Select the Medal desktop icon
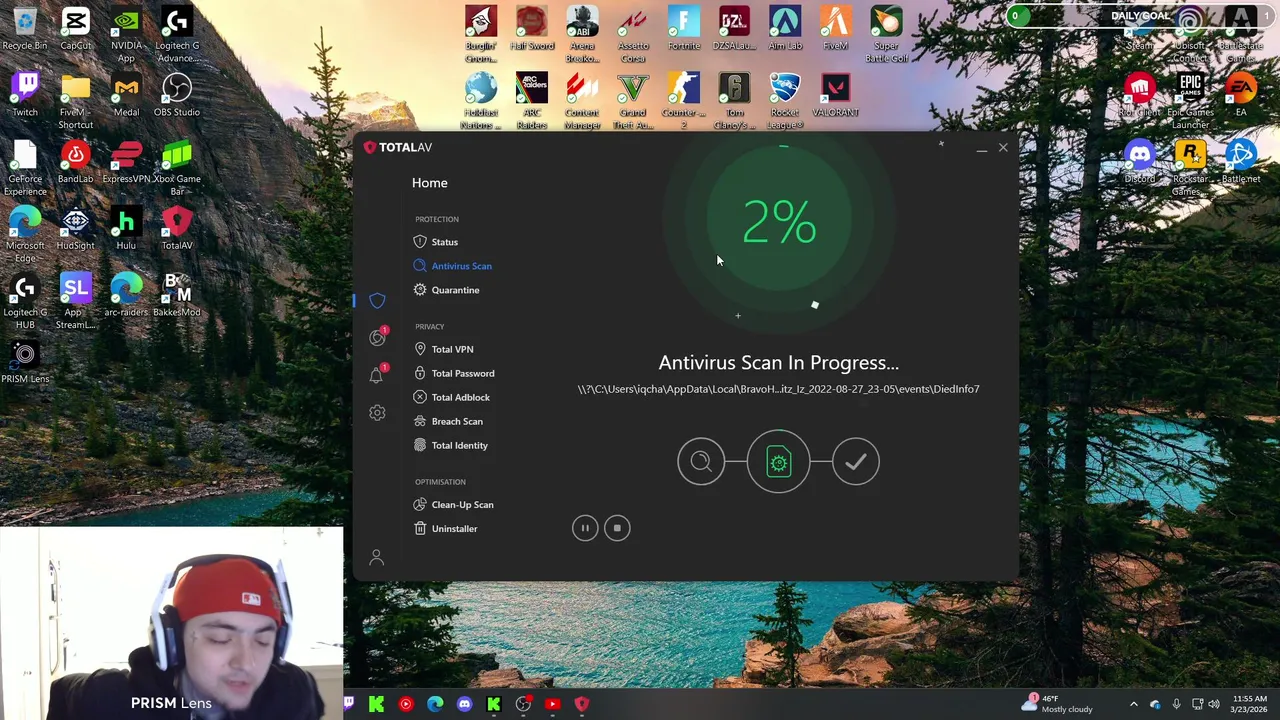Image resolution: width=1280 pixels, height=720 pixels. (x=126, y=95)
